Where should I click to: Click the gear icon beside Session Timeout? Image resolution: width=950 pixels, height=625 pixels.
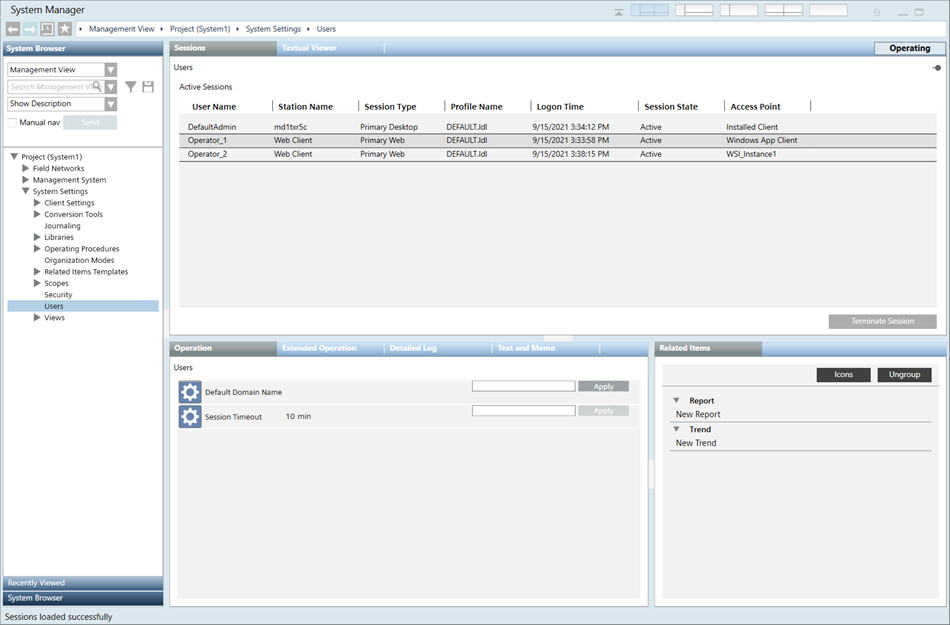[190, 416]
